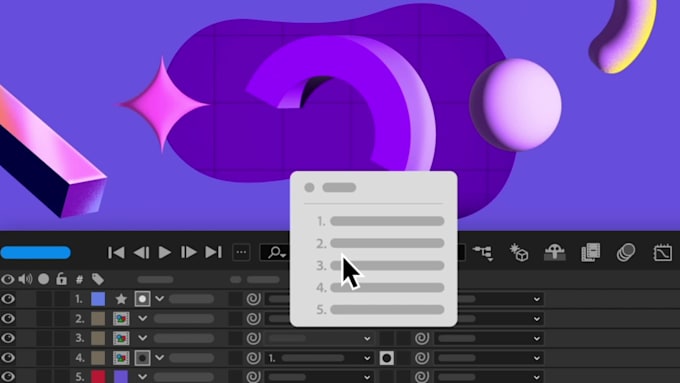The height and width of the screenshot is (383, 680).
Task: Click the blue timecode bar
Action: pos(36,252)
